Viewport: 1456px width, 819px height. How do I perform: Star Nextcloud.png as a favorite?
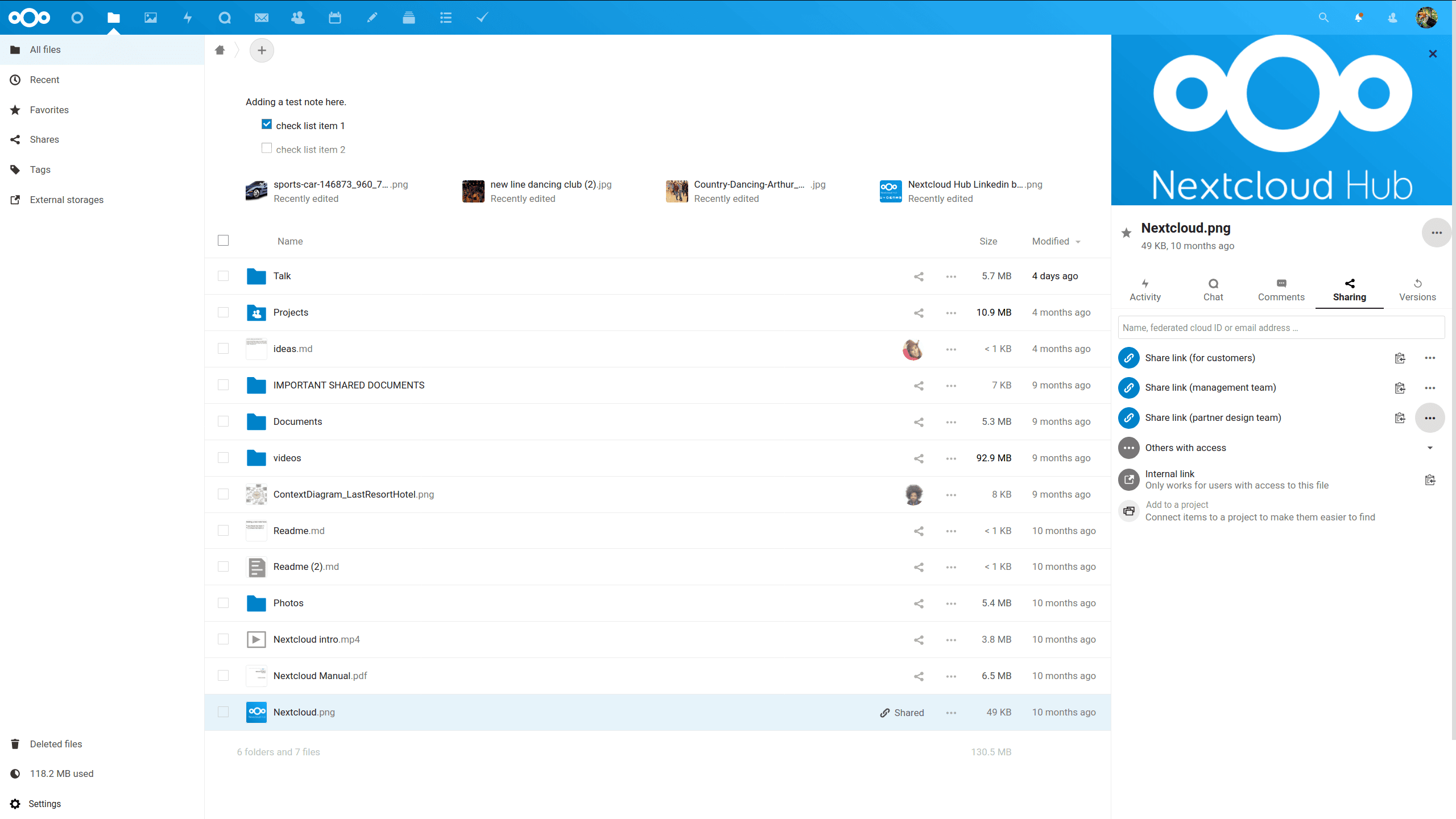(x=1126, y=233)
